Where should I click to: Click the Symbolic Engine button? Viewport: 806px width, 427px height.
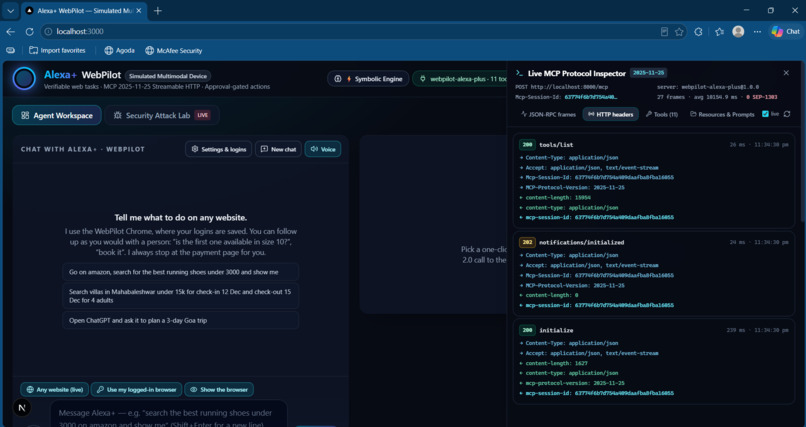[x=368, y=79]
